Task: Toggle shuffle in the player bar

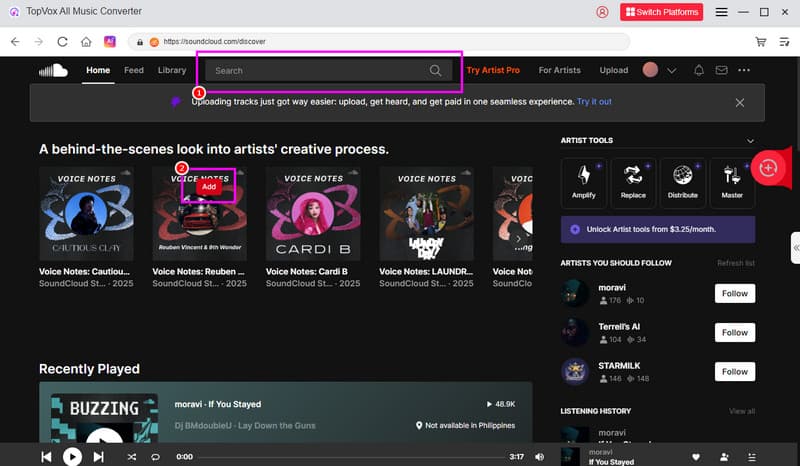Action: point(132,457)
